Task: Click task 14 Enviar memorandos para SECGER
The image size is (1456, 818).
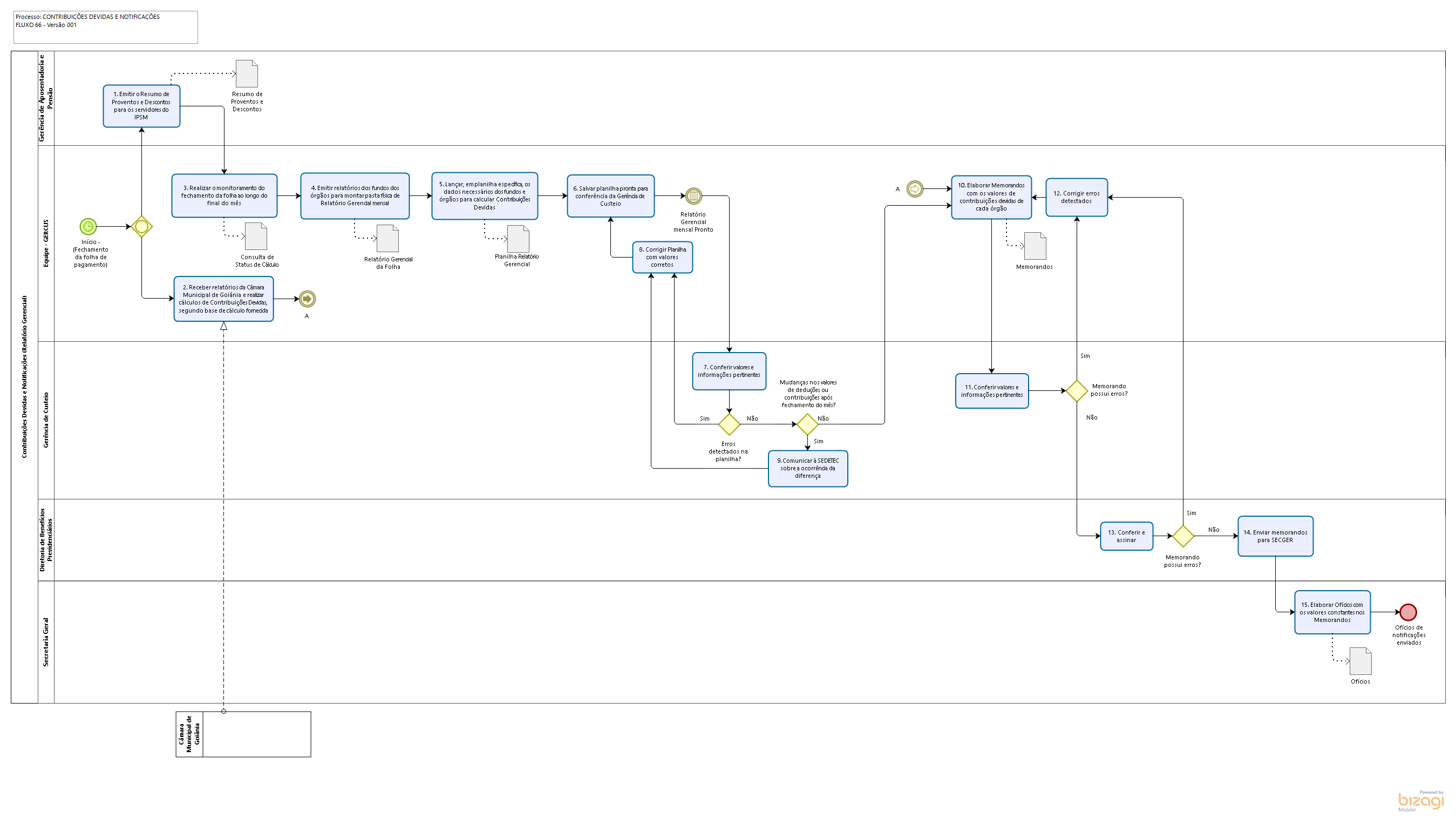Action: (1275, 536)
